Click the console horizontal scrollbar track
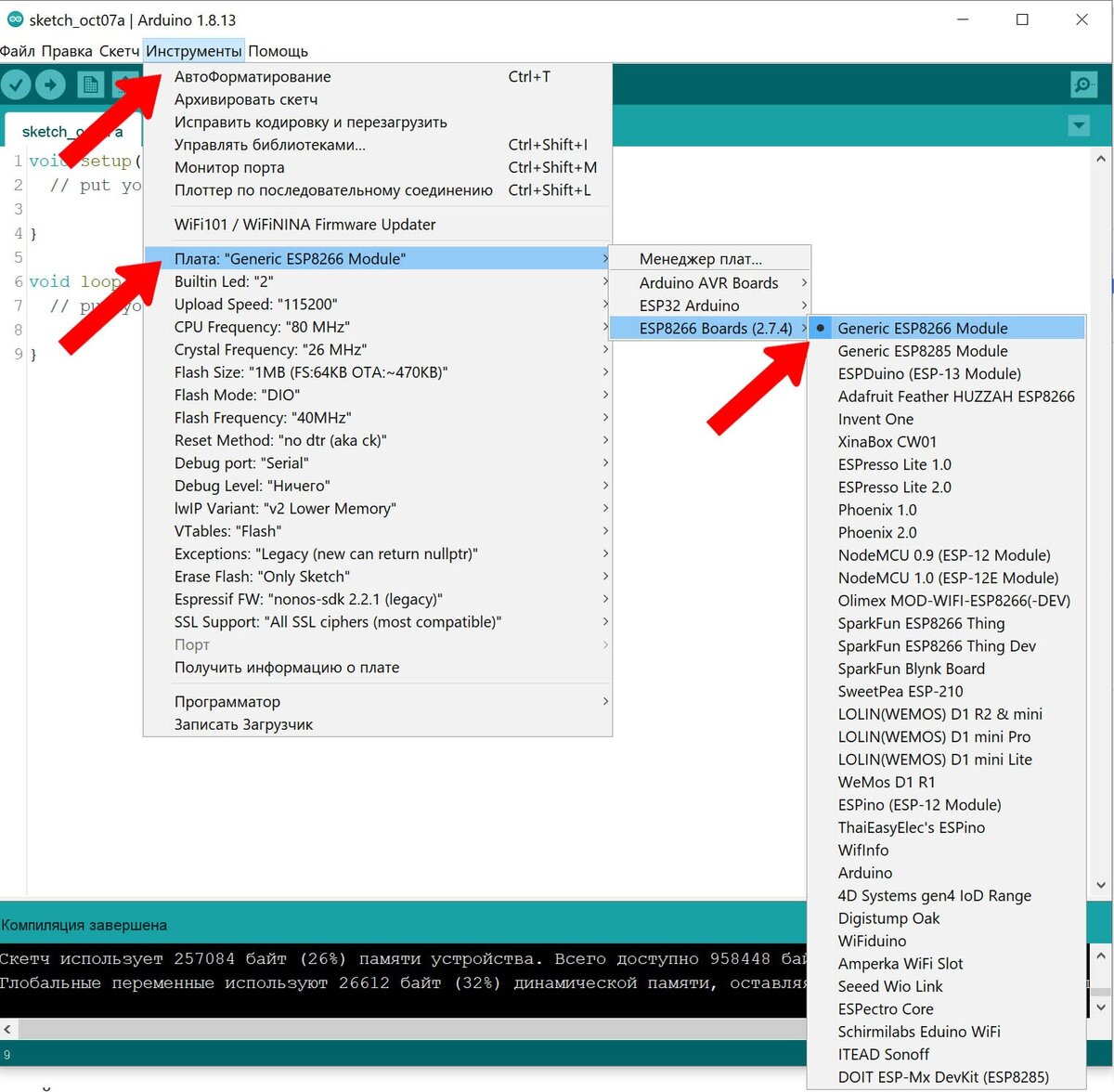This screenshot has height=1092, width=1114. click(411, 1029)
